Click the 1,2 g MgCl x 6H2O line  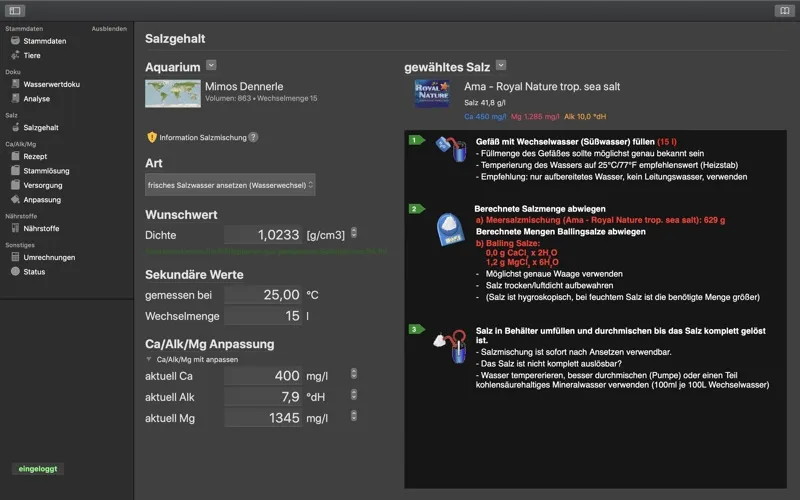point(522,262)
